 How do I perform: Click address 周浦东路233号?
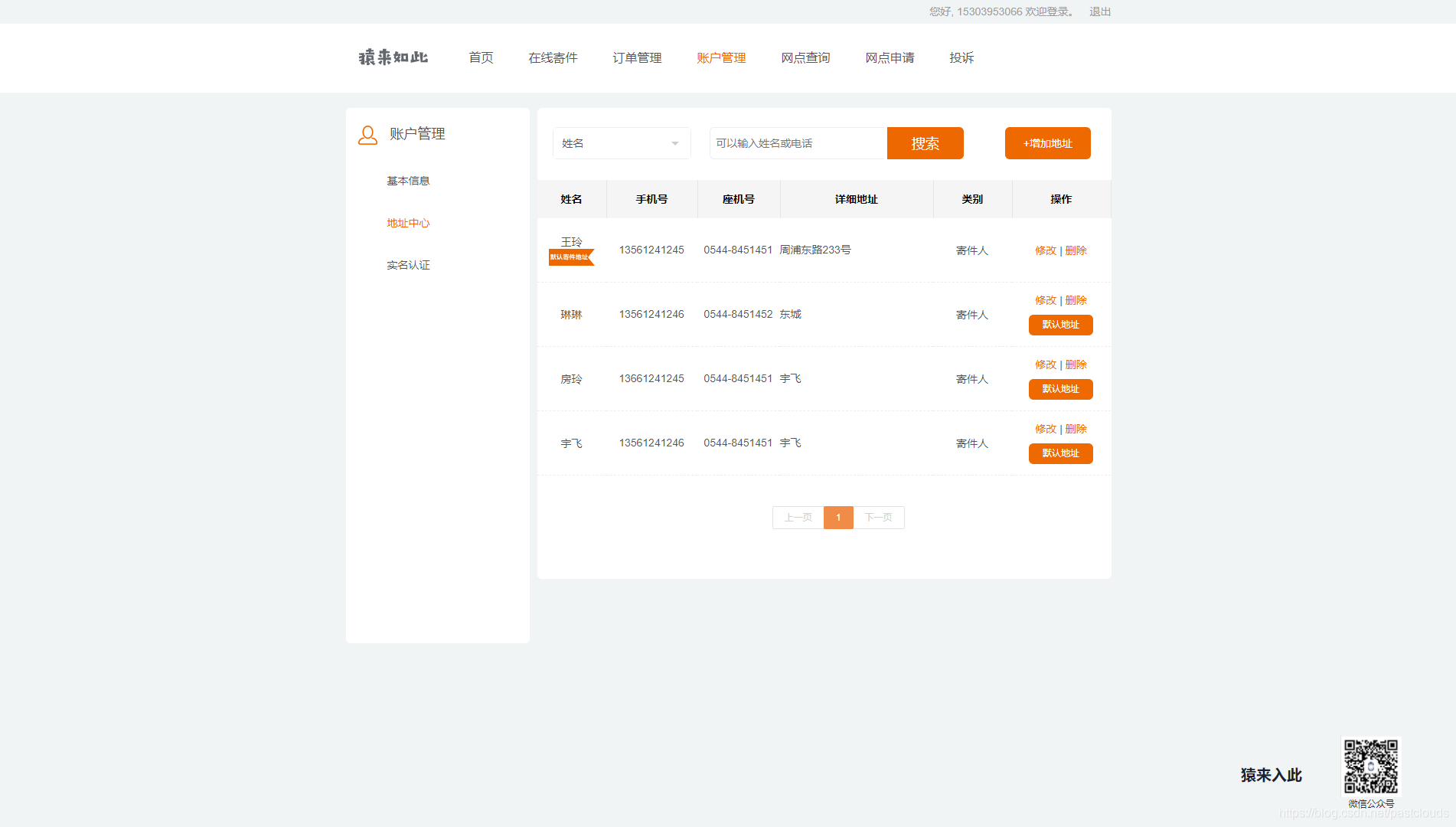[x=815, y=250]
